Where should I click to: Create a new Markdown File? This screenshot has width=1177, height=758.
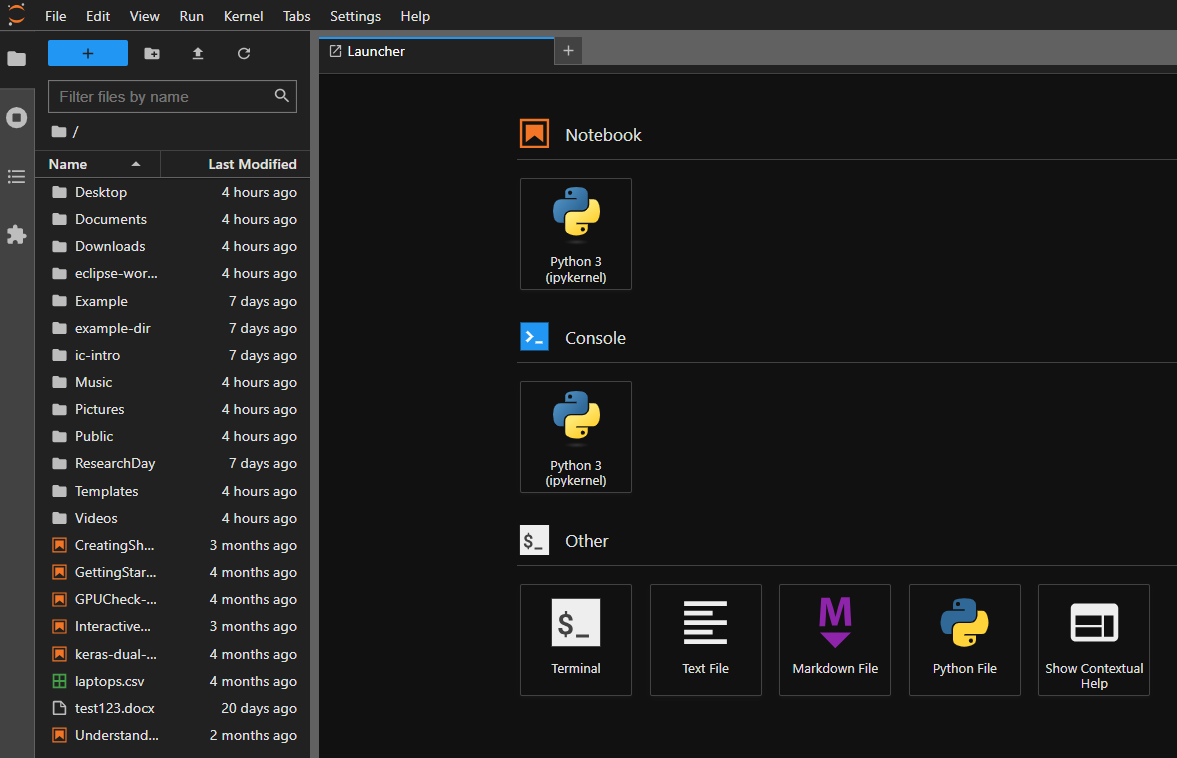click(835, 639)
